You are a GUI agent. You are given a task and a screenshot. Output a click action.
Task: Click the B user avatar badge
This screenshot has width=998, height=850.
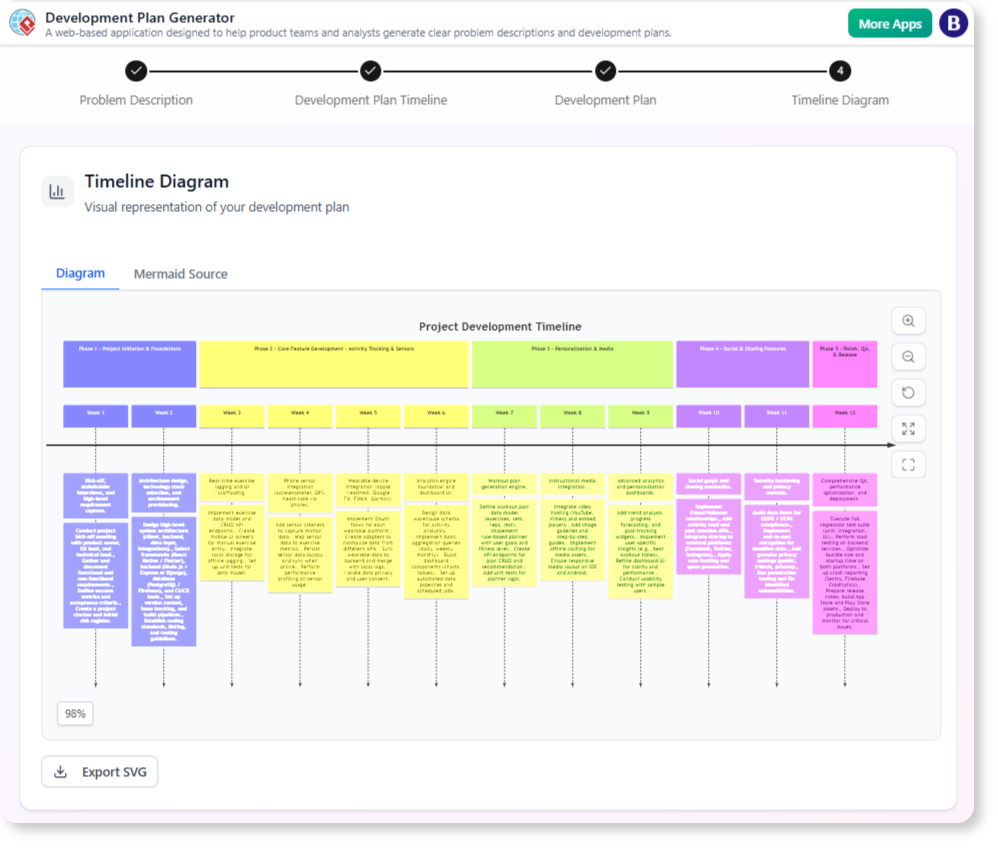[x=953, y=22]
